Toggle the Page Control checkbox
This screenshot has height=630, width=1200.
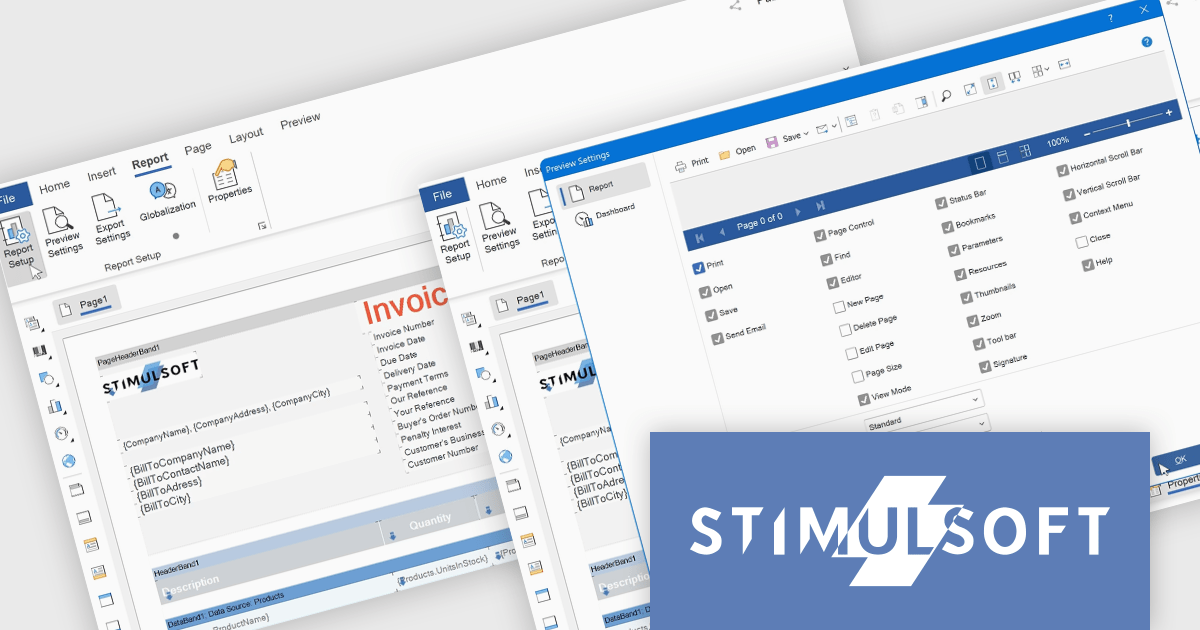click(820, 236)
